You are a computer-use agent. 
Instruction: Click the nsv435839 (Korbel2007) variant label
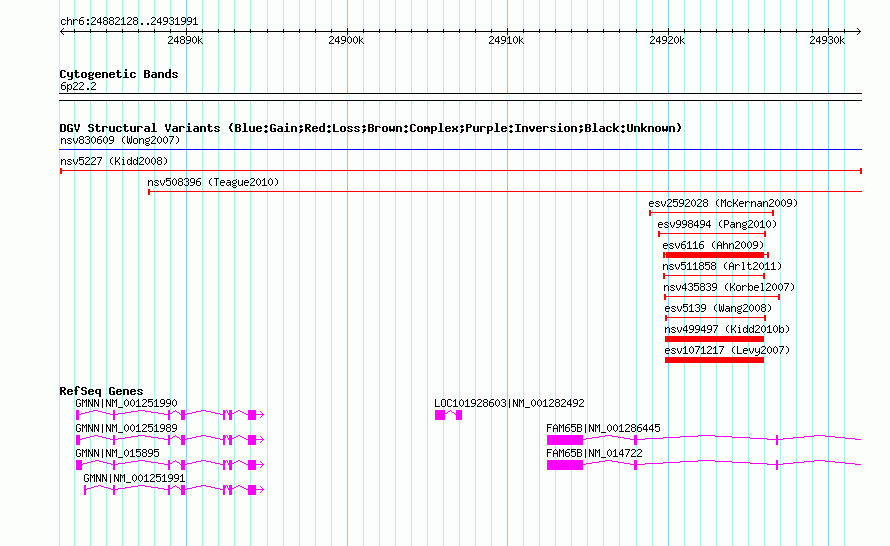pos(729,287)
